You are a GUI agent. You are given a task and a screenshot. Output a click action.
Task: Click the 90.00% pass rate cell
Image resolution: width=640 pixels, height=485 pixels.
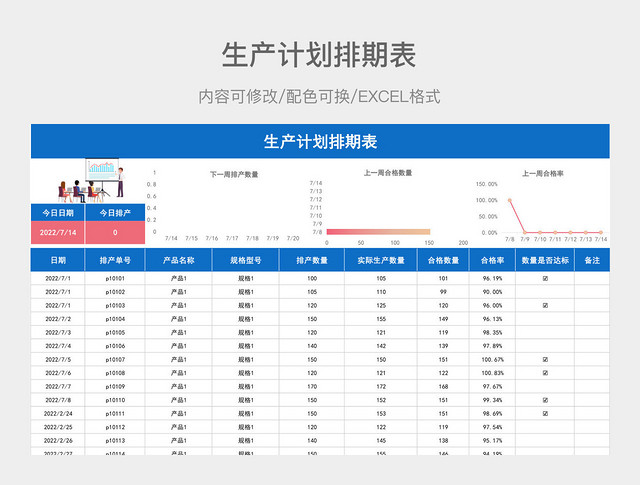[492, 292]
